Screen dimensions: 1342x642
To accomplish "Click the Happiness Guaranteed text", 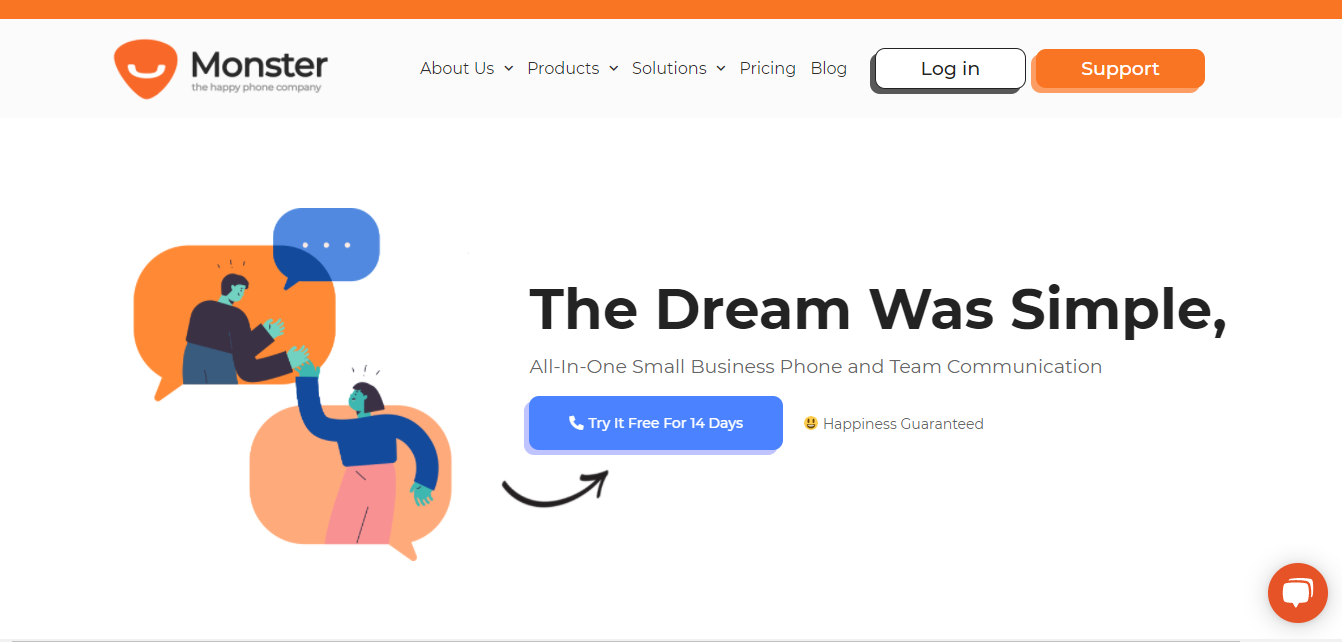I will coord(903,424).
